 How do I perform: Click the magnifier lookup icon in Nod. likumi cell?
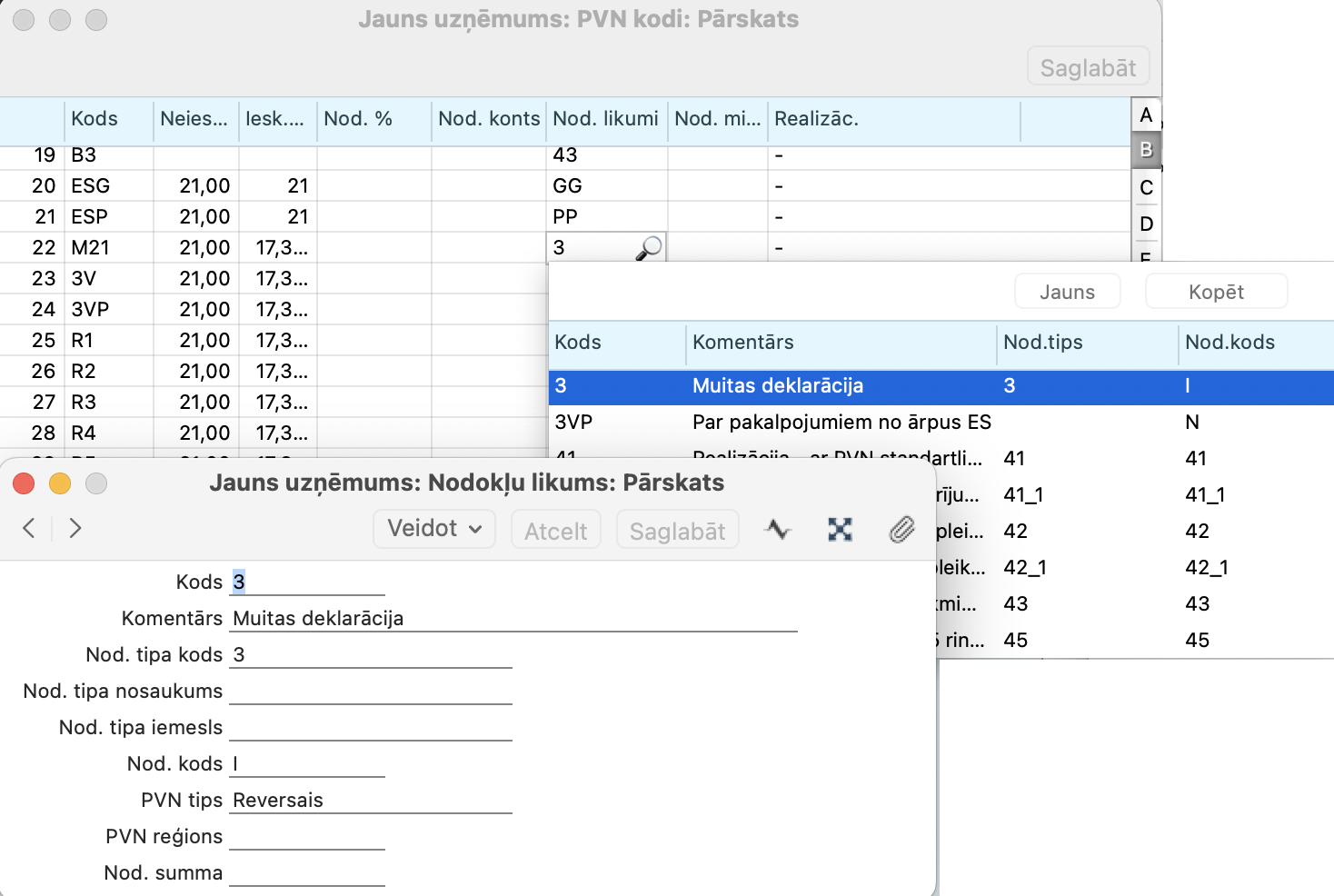click(x=649, y=248)
